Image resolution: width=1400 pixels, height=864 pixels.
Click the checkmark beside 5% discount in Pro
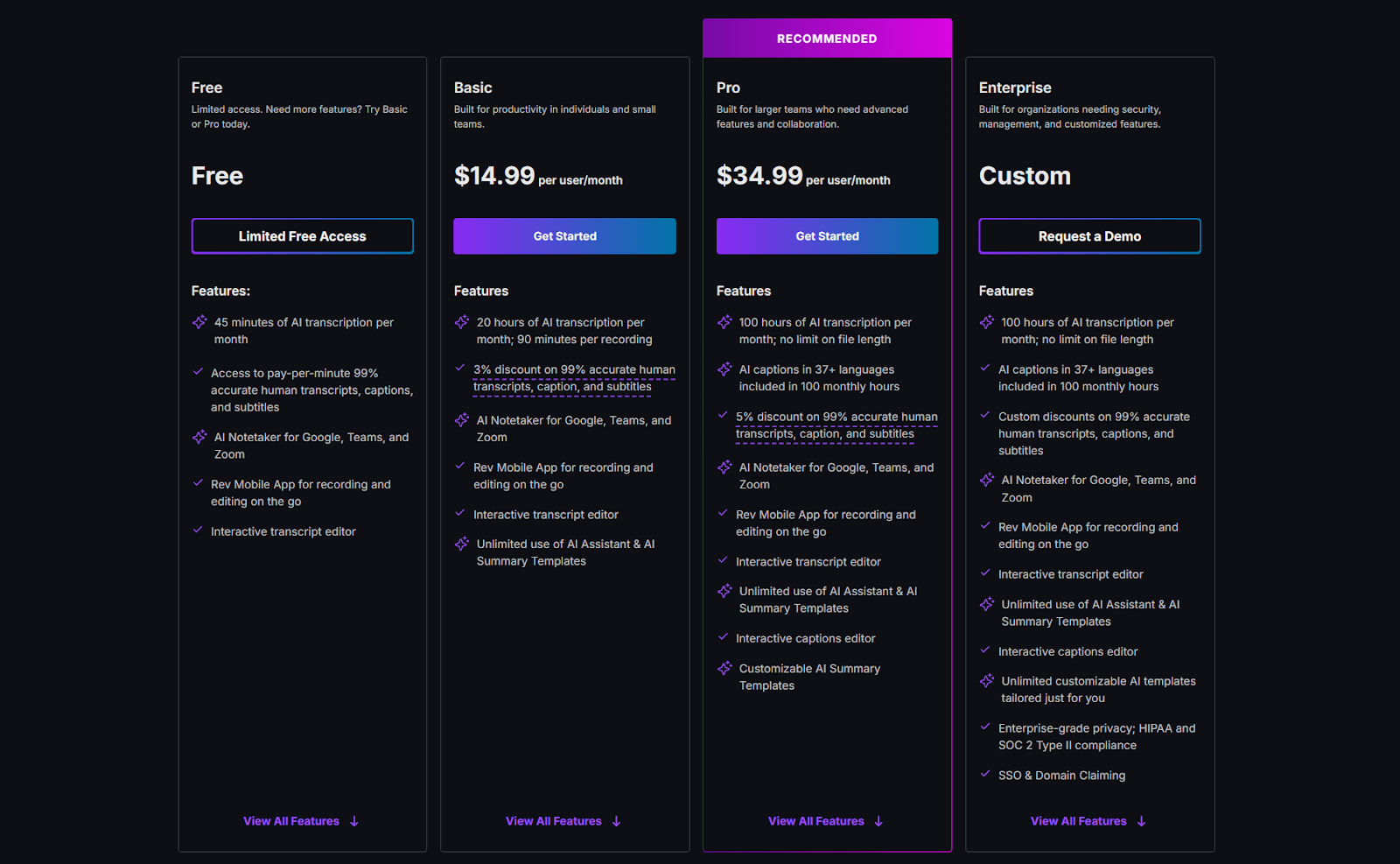723,416
